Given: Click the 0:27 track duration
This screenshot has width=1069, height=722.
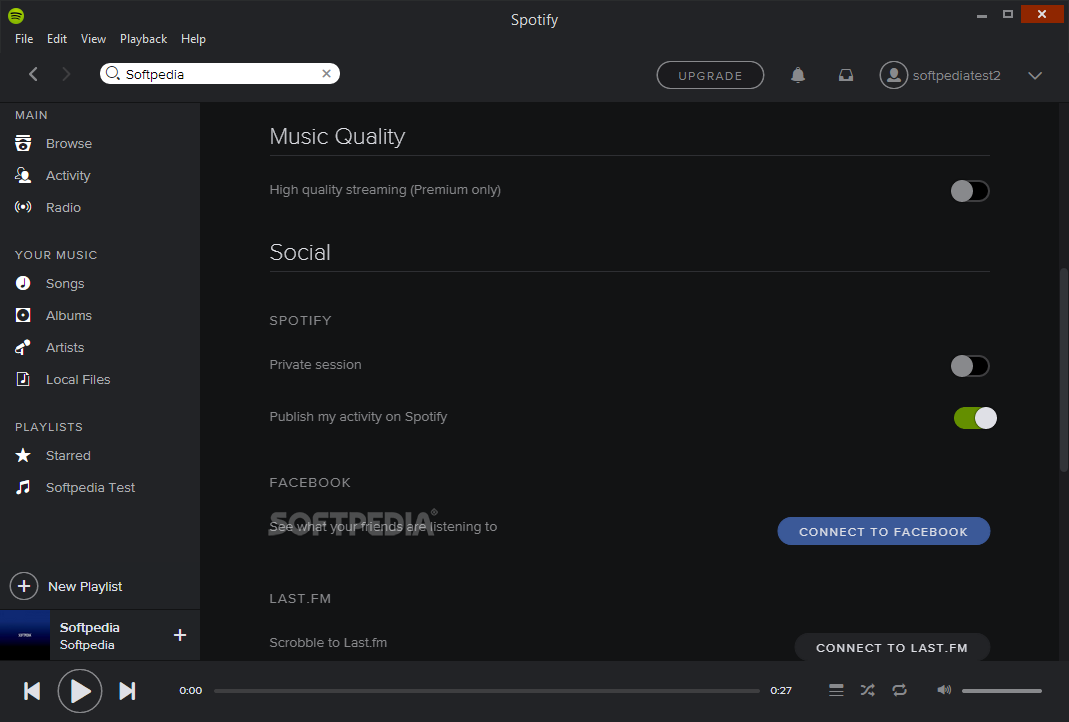Looking at the screenshot, I should [781, 691].
